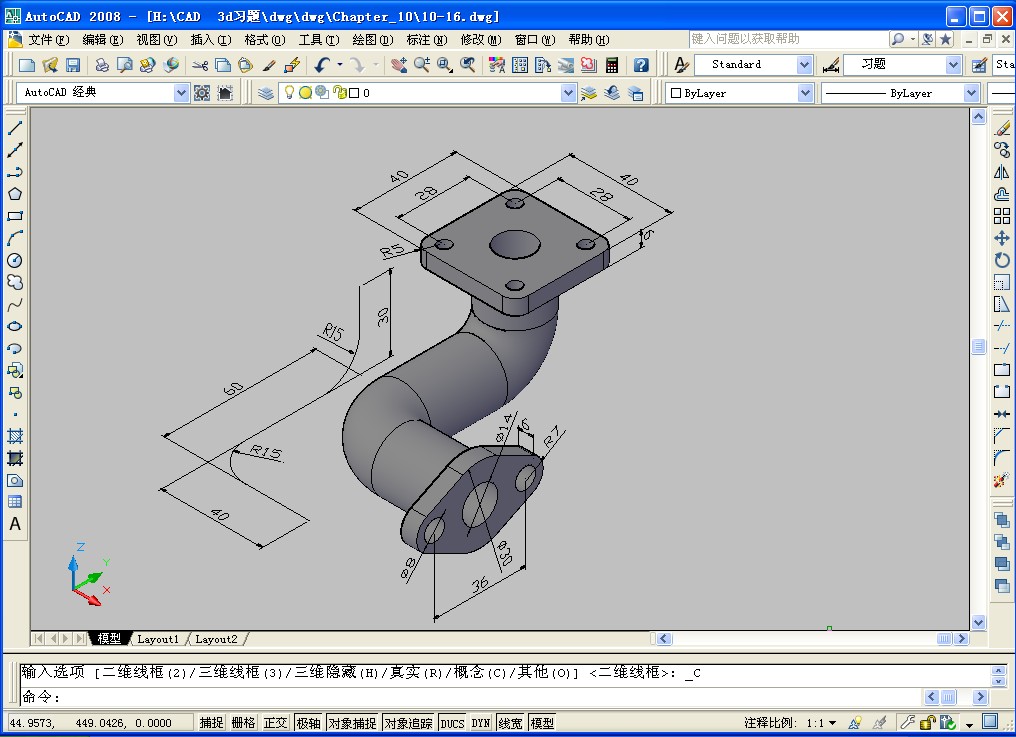1016x737 pixels.
Task: Click the Undo arrow icon
Action: [322, 65]
